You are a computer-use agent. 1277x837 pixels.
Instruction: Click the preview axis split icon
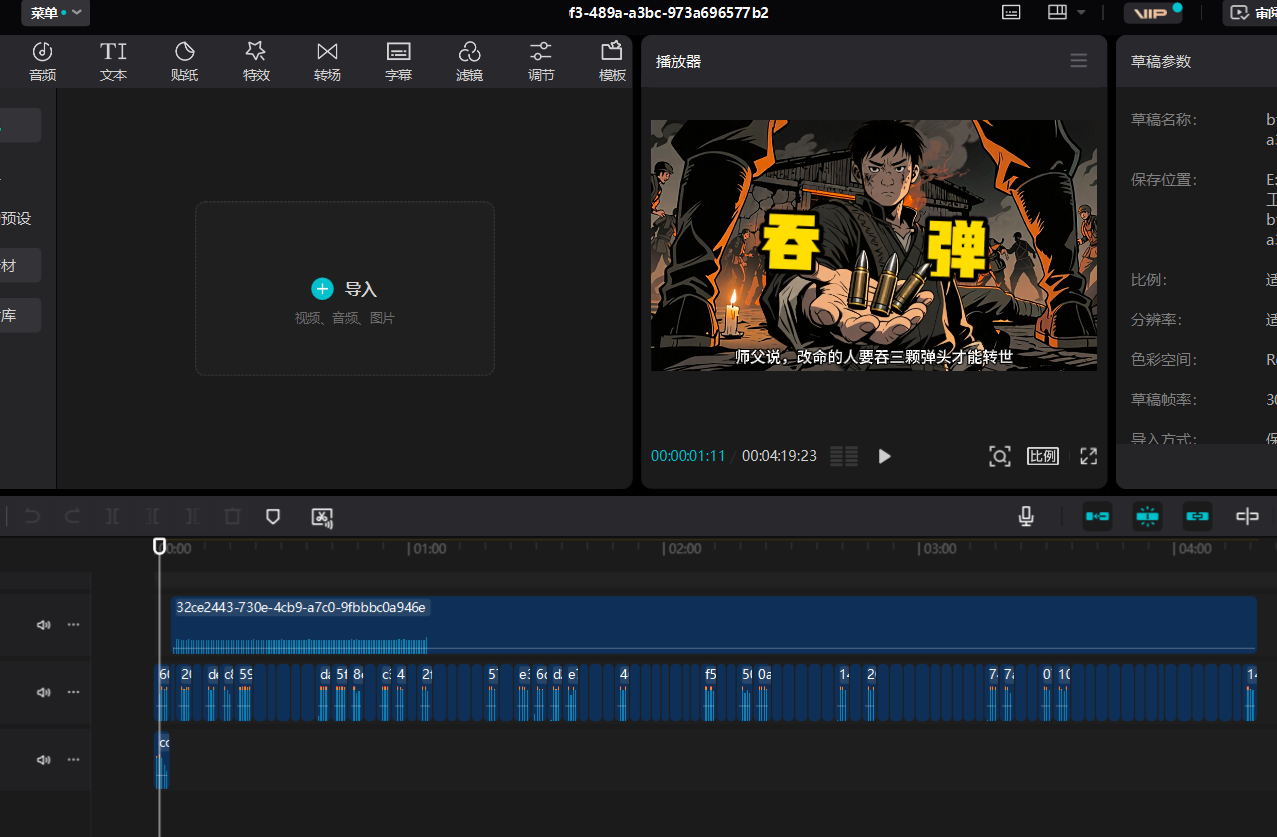coord(1247,516)
